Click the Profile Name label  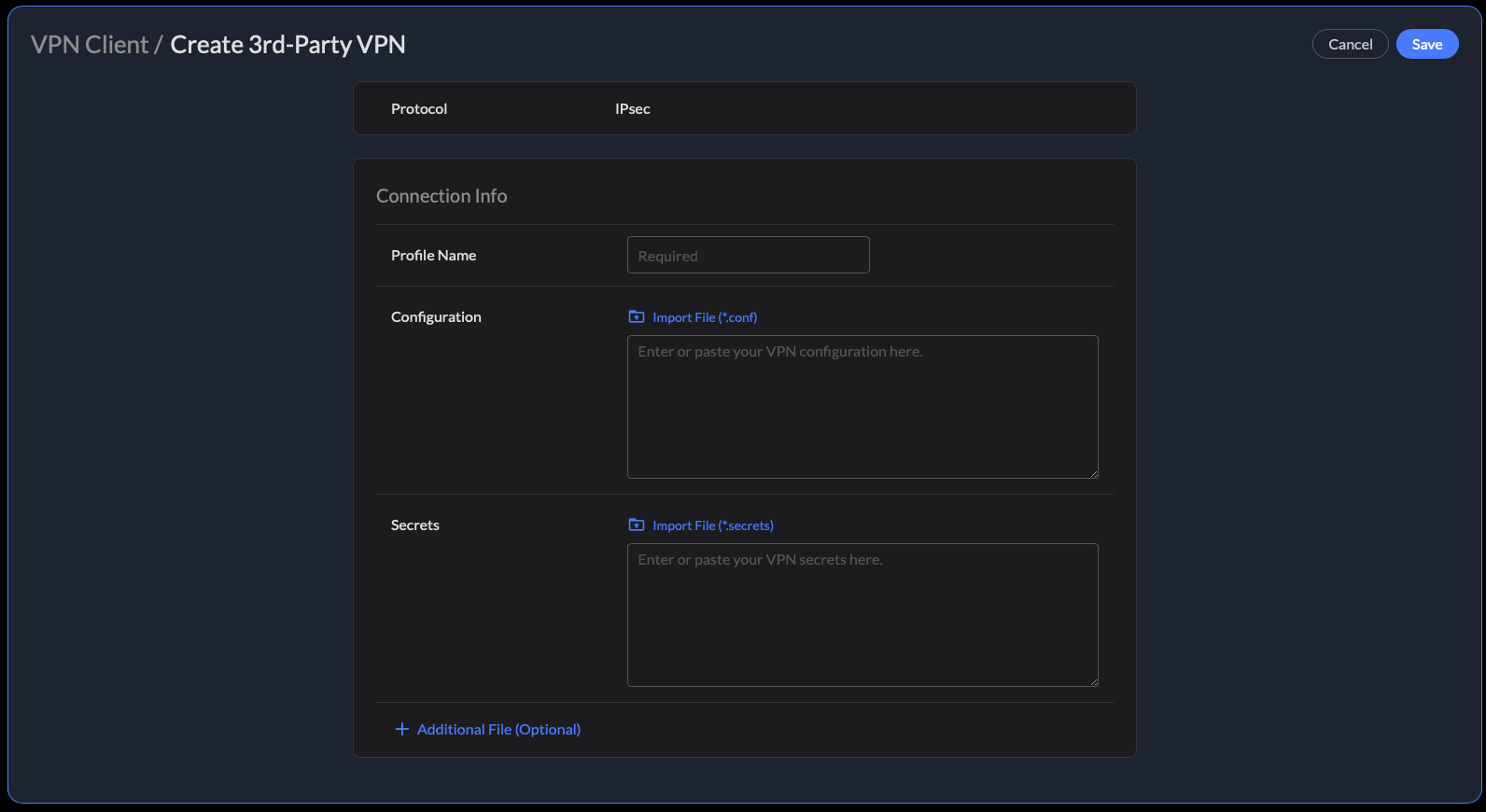pos(433,256)
